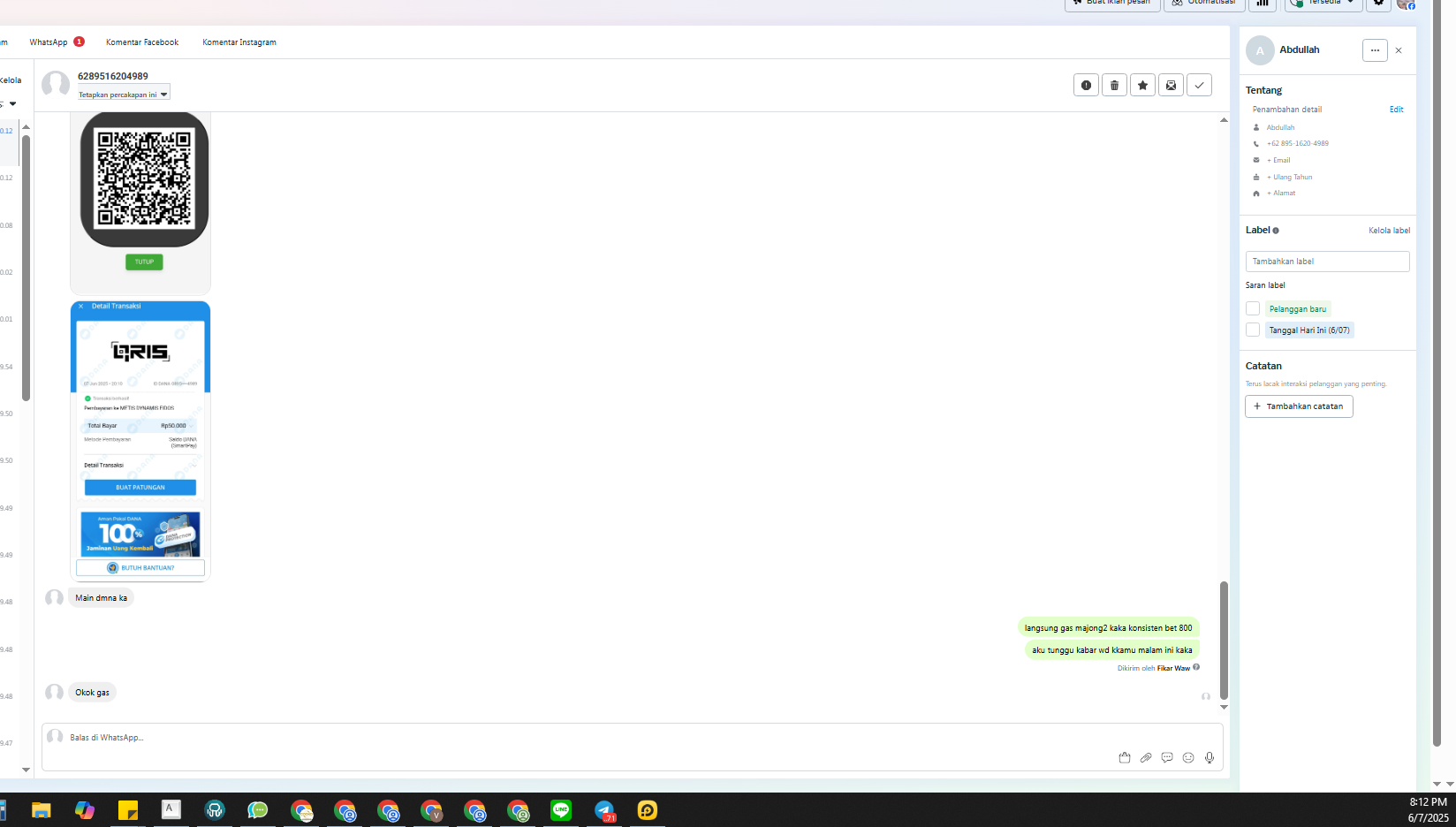Click the conversation list scrollbar thumb

26,268
